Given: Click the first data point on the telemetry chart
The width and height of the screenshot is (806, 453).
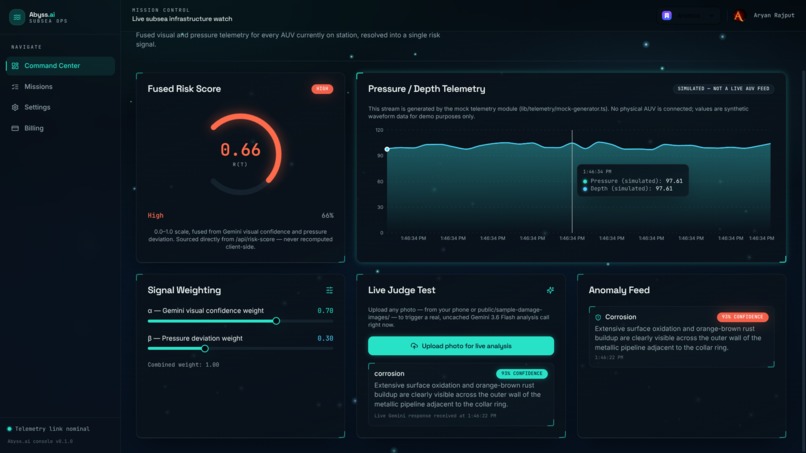Looking at the screenshot, I should tap(387, 149).
